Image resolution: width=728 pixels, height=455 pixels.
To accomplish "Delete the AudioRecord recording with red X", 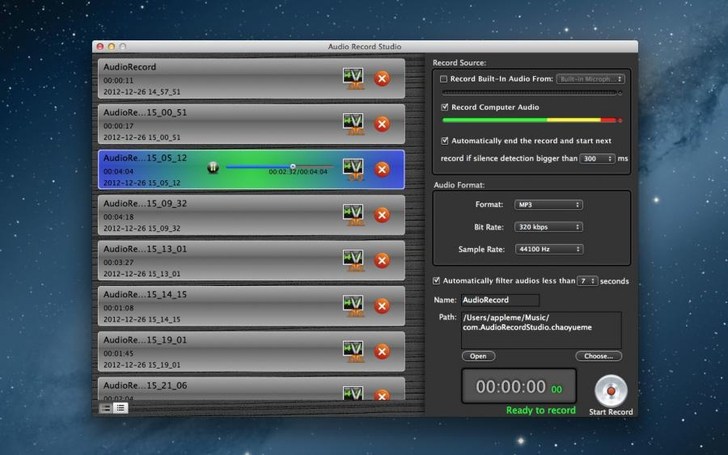I will point(381,77).
